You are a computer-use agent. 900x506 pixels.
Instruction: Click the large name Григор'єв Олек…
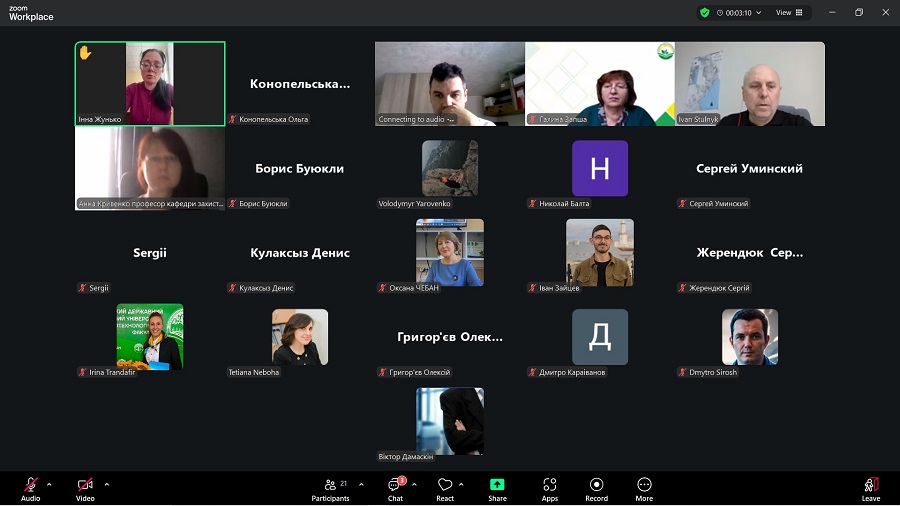click(450, 337)
